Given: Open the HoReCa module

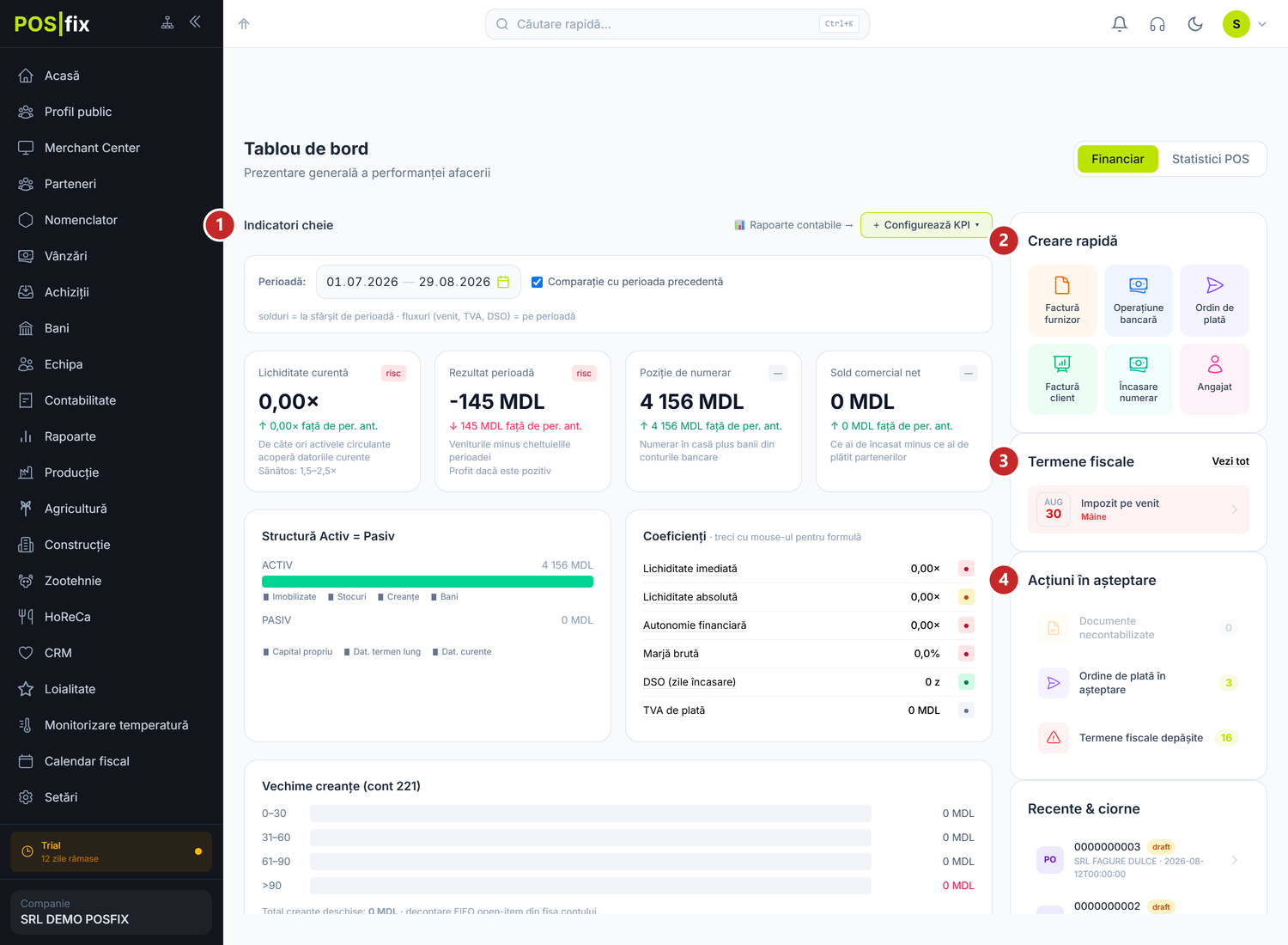Looking at the screenshot, I should [x=112, y=617].
